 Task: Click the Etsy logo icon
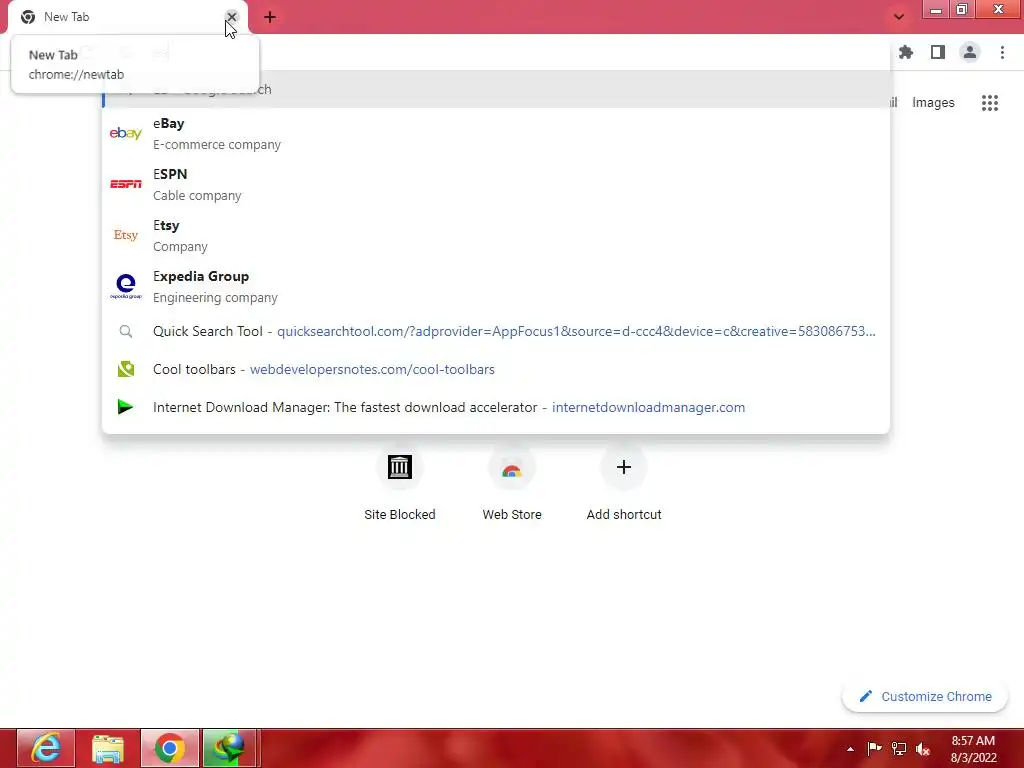(x=125, y=235)
